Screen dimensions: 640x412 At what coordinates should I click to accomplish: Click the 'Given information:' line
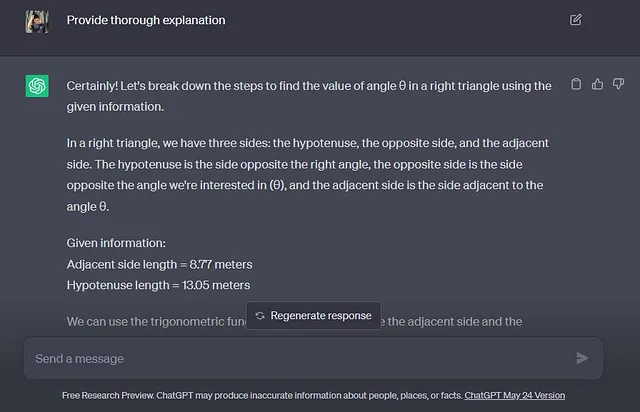pos(116,243)
